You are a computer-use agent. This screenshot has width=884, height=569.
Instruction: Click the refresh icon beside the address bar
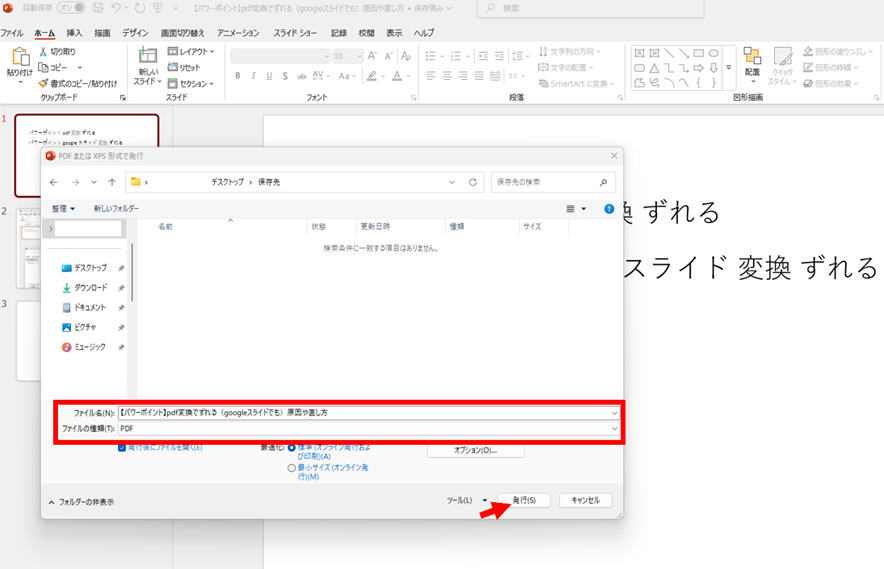(473, 182)
